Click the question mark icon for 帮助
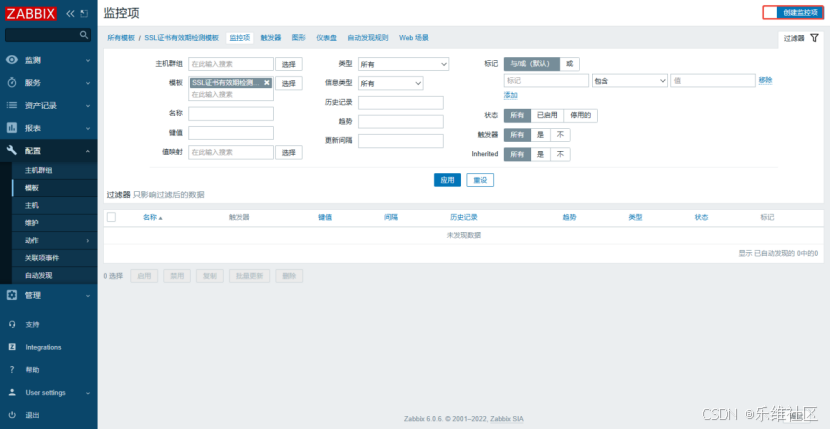 pos(12,370)
